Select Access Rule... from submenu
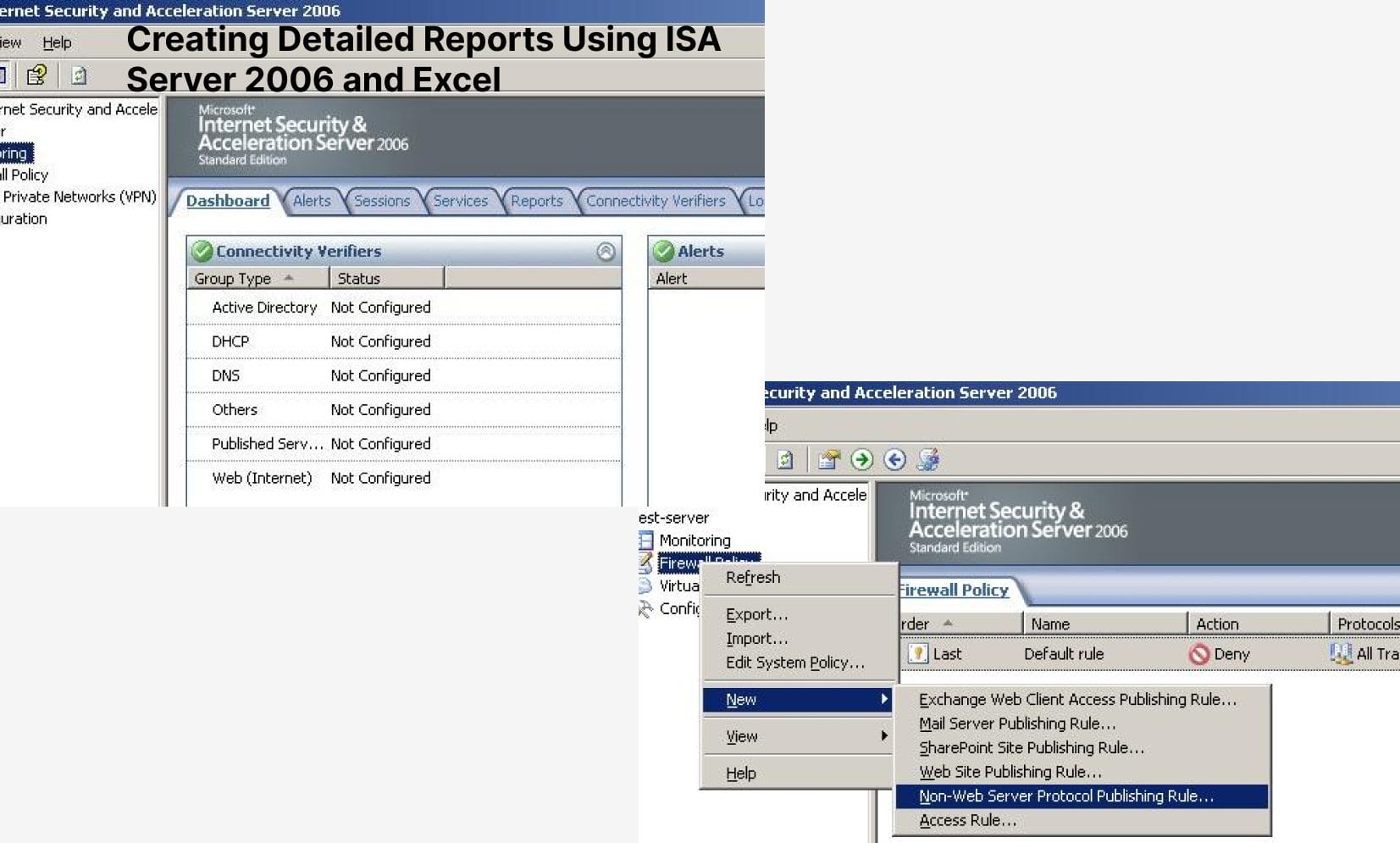The height and width of the screenshot is (843, 1400). click(x=1082, y=820)
